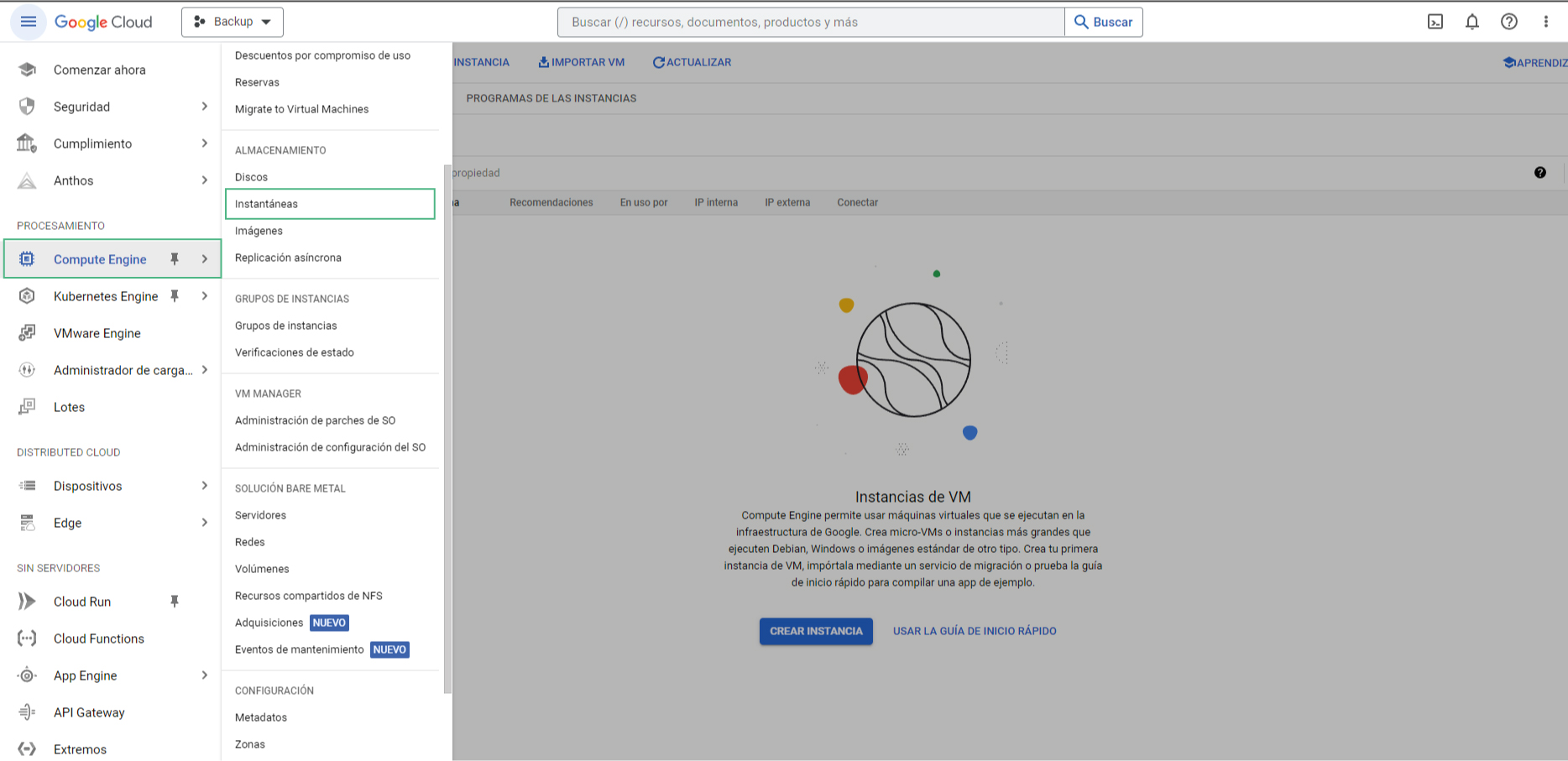
Task: Expand the Seguridad submenu arrow
Action: [x=204, y=107]
